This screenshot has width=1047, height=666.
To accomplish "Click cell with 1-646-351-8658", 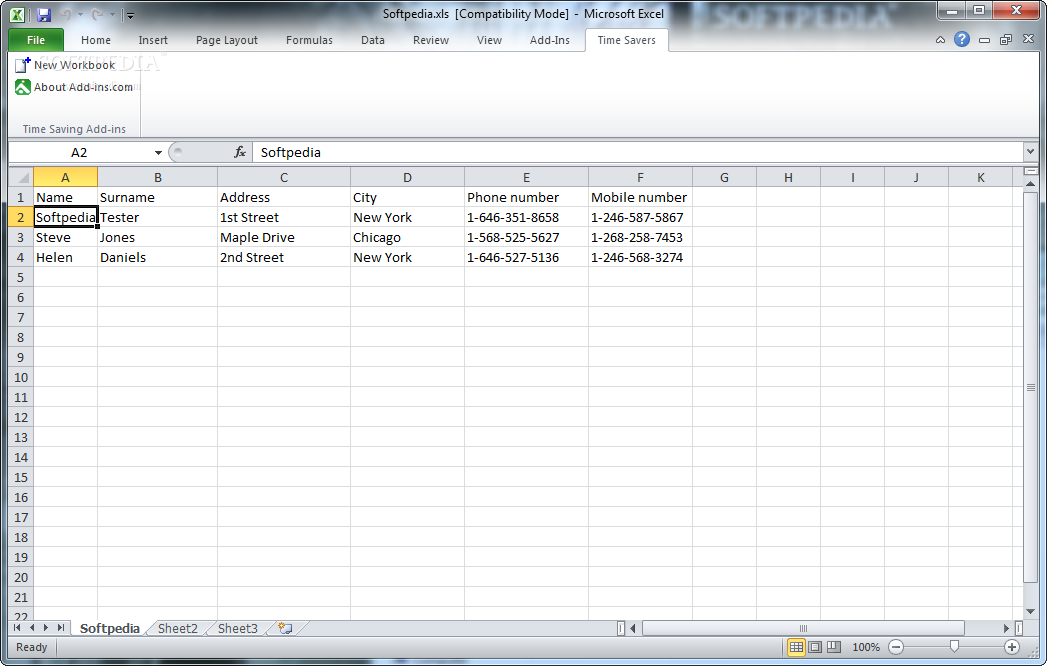I will 526,217.
